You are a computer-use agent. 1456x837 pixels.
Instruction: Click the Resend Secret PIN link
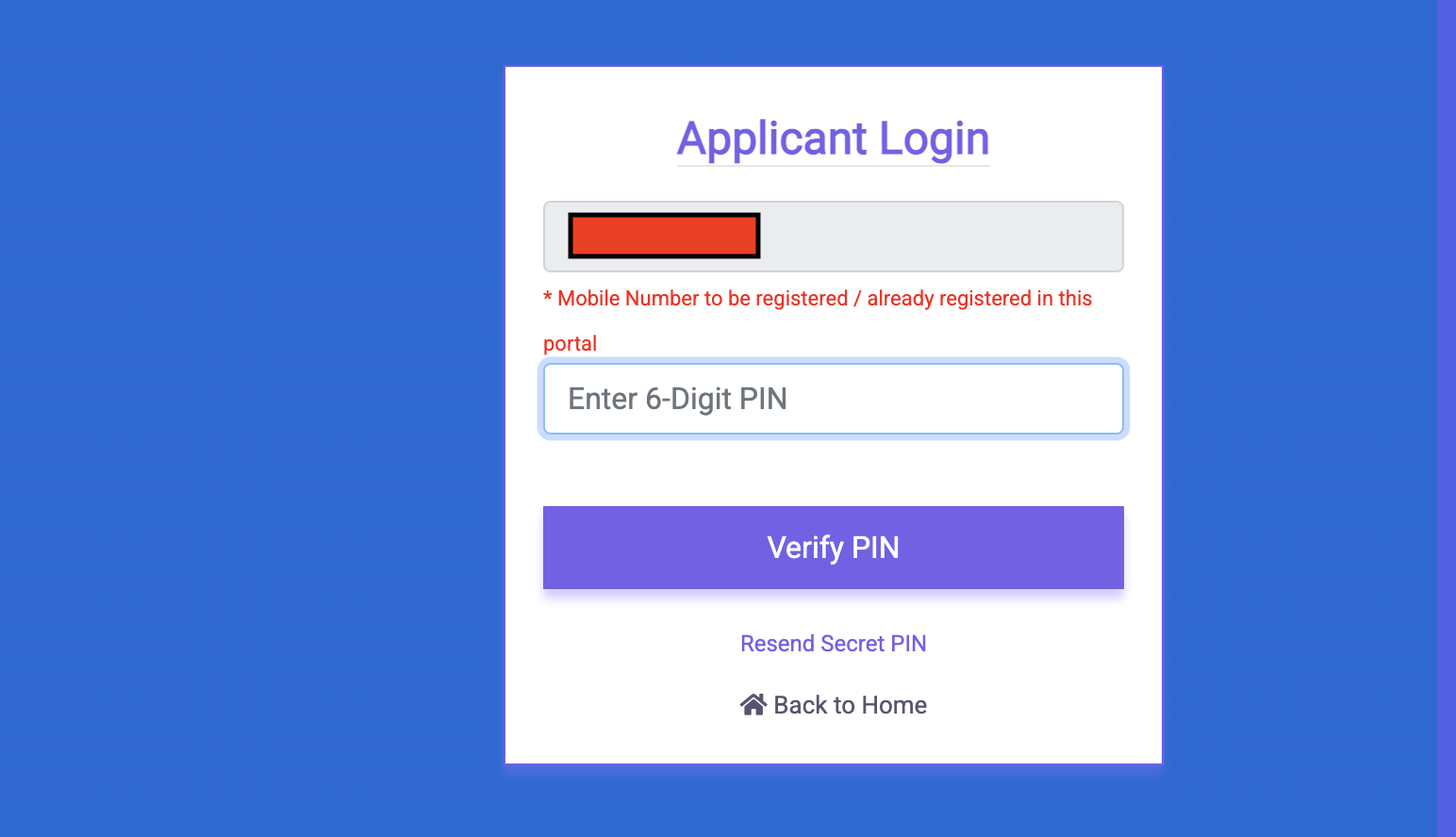(x=833, y=644)
